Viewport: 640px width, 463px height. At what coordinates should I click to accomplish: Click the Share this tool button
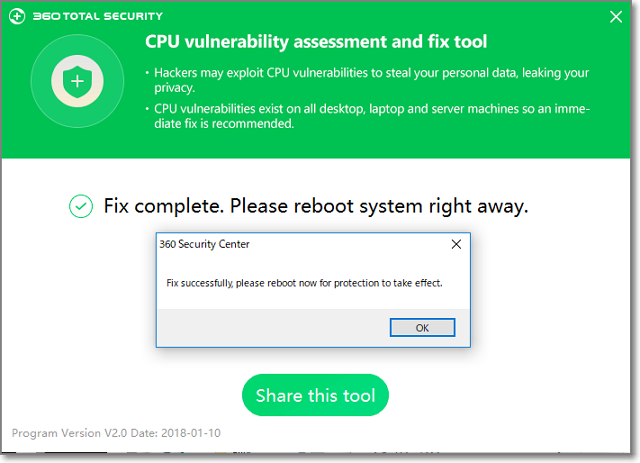point(315,395)
